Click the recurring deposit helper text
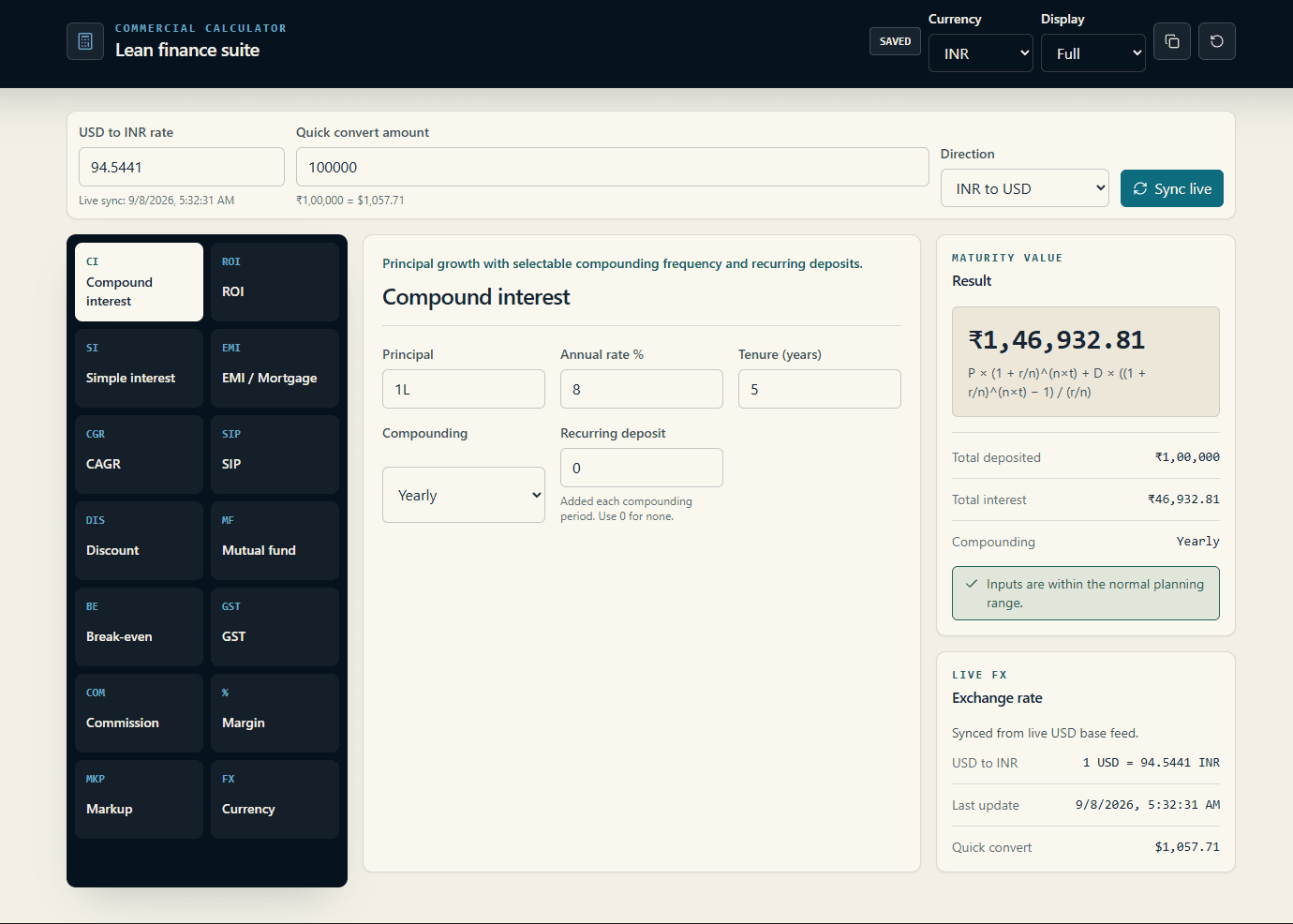This screenshot has height=924, width=1293. click(x=626, y=509)
